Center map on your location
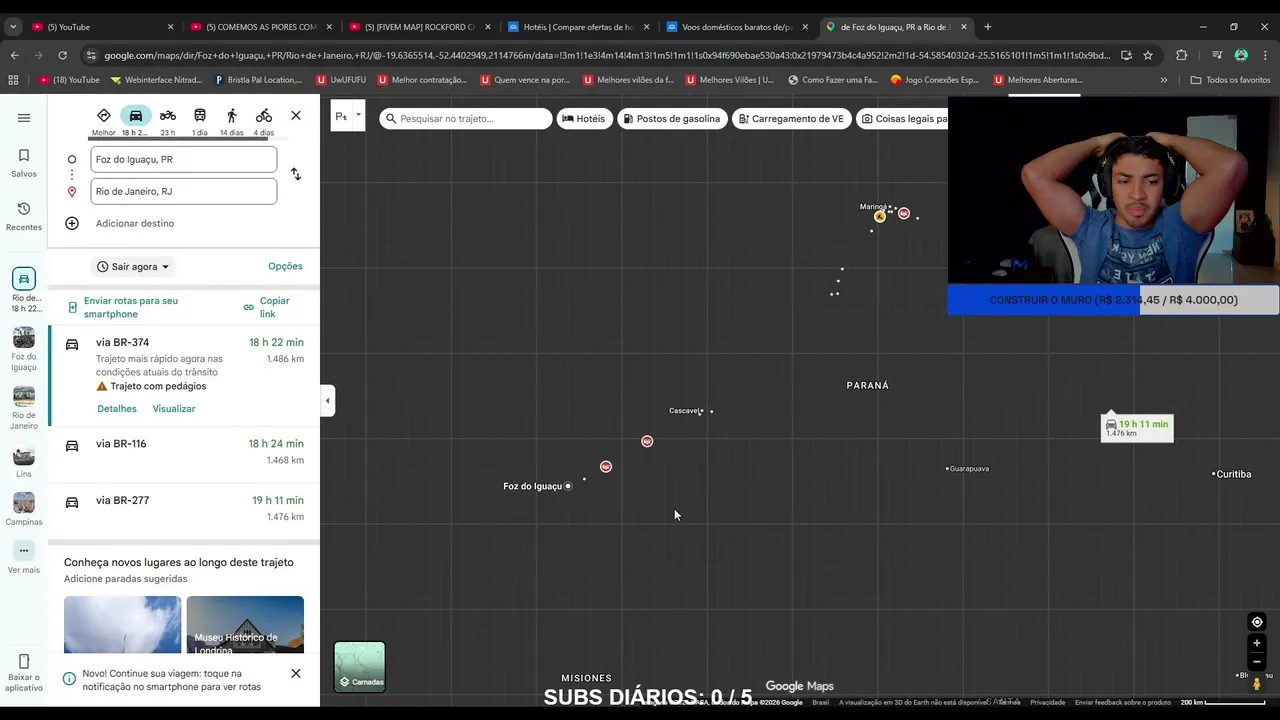The height and width of the screenshot is (720, 1280). coord(1257,622)
